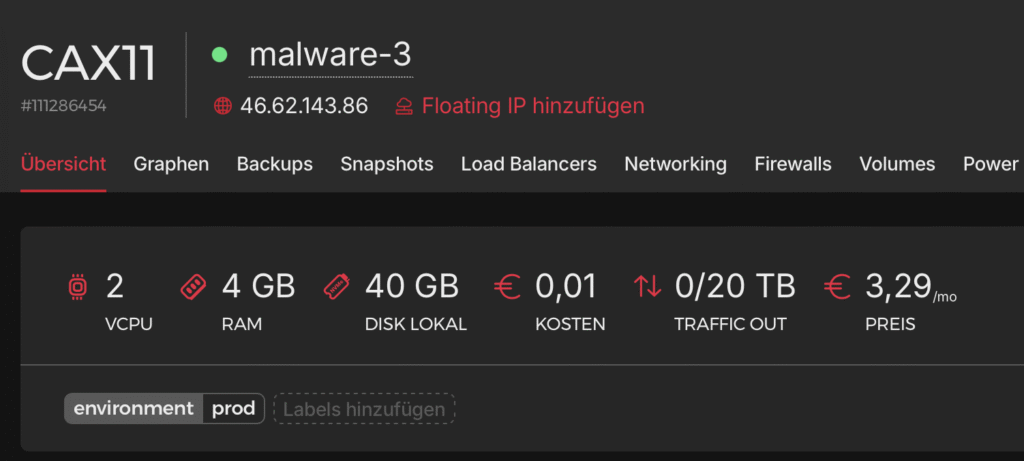Click the Floating IP hinzufügen link
The height and width of the screenshot is (461, 1024).
[532, 106]
